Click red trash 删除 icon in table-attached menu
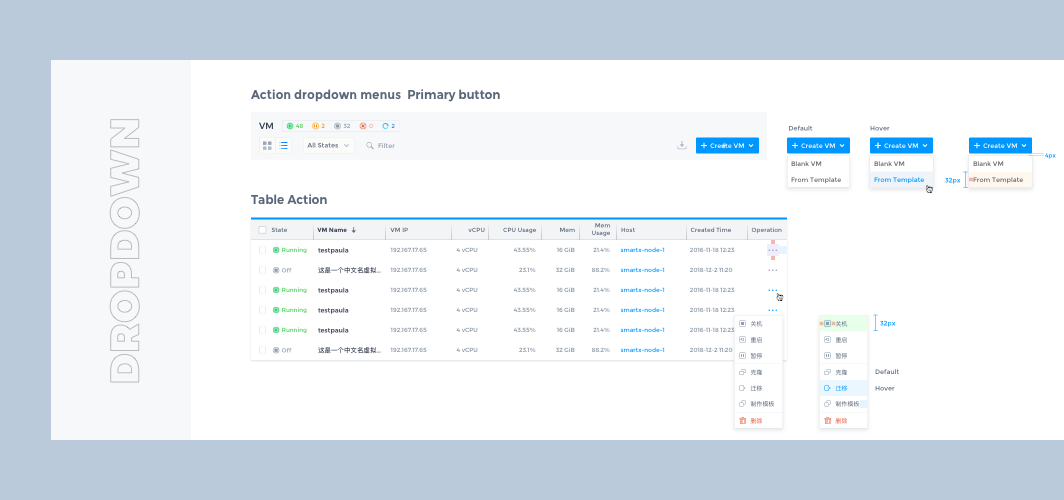The height and width of the screenshot is (500, 1064). pos(742,421)
